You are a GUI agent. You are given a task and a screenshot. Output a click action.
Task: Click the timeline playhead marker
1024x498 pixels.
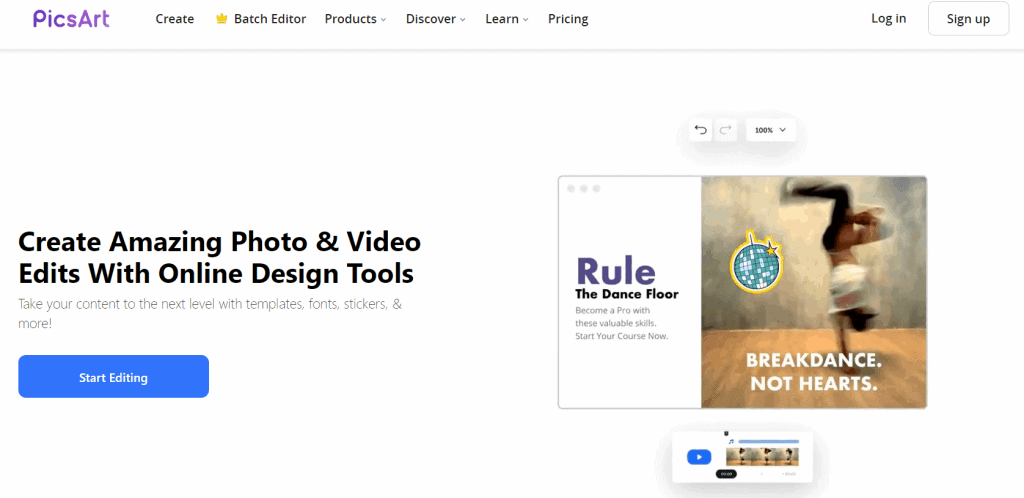coord(725,434)
